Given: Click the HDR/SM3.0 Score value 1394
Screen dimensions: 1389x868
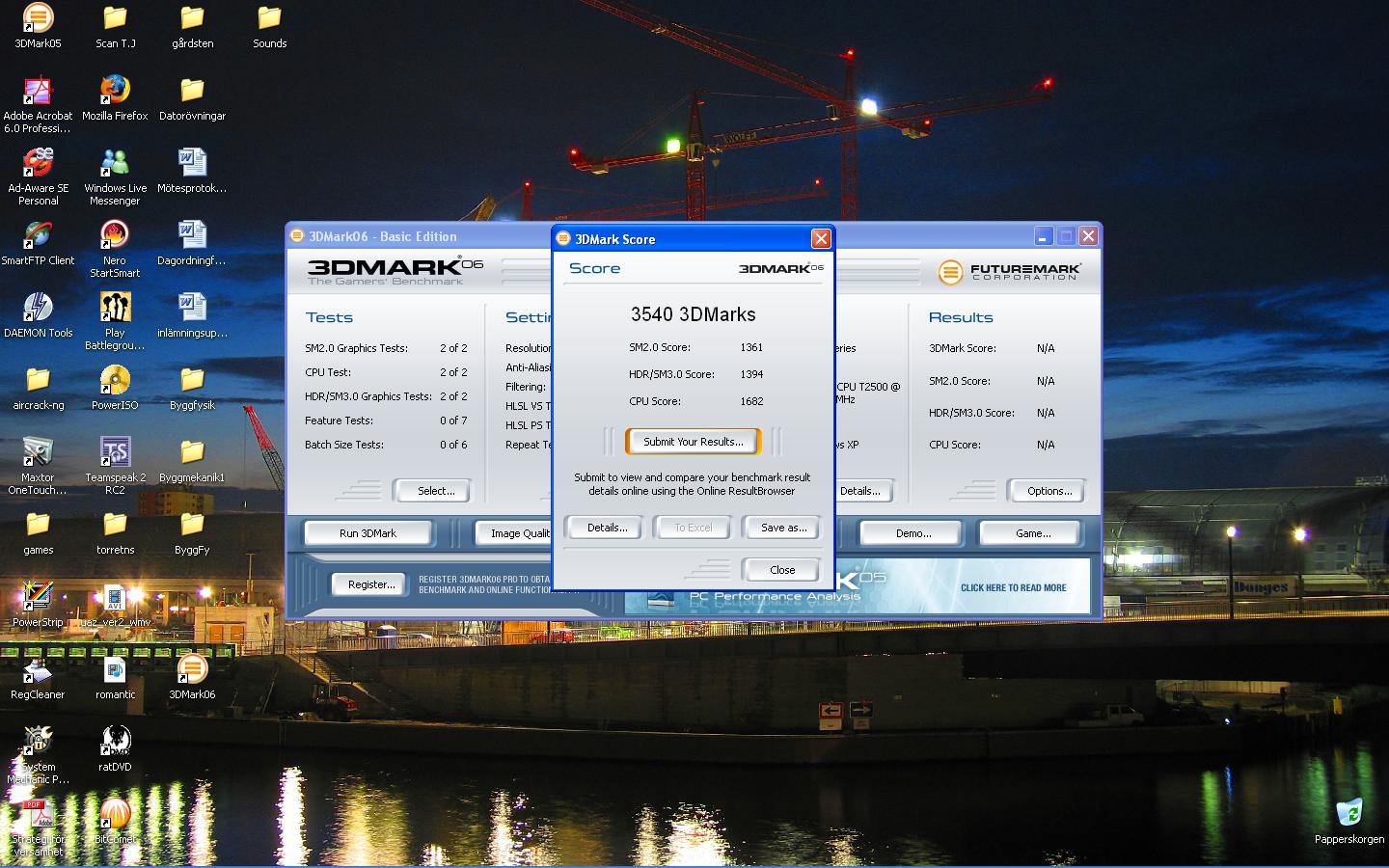Looking at the screenshot, I should coord(751,374).
